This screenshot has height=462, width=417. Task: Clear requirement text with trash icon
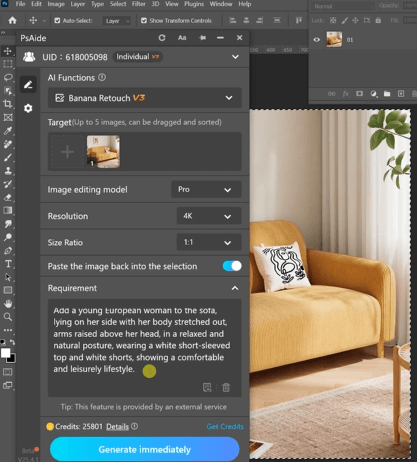pos(226,387)
